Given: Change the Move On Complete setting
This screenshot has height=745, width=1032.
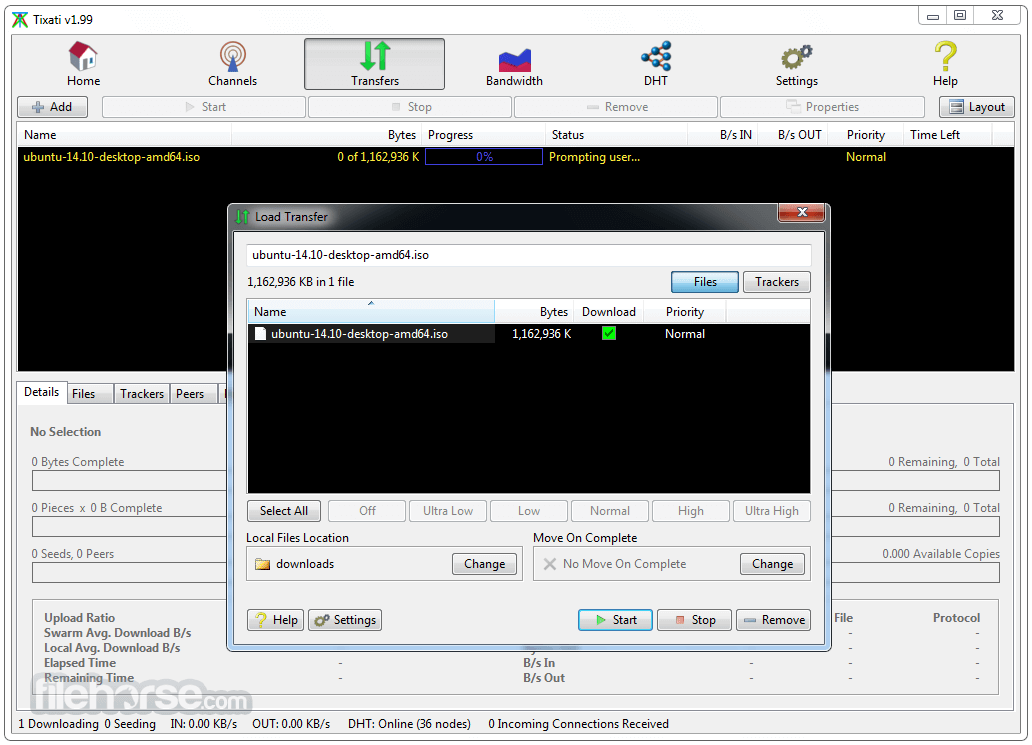Looking at the screenshot, I should point(773,564).
